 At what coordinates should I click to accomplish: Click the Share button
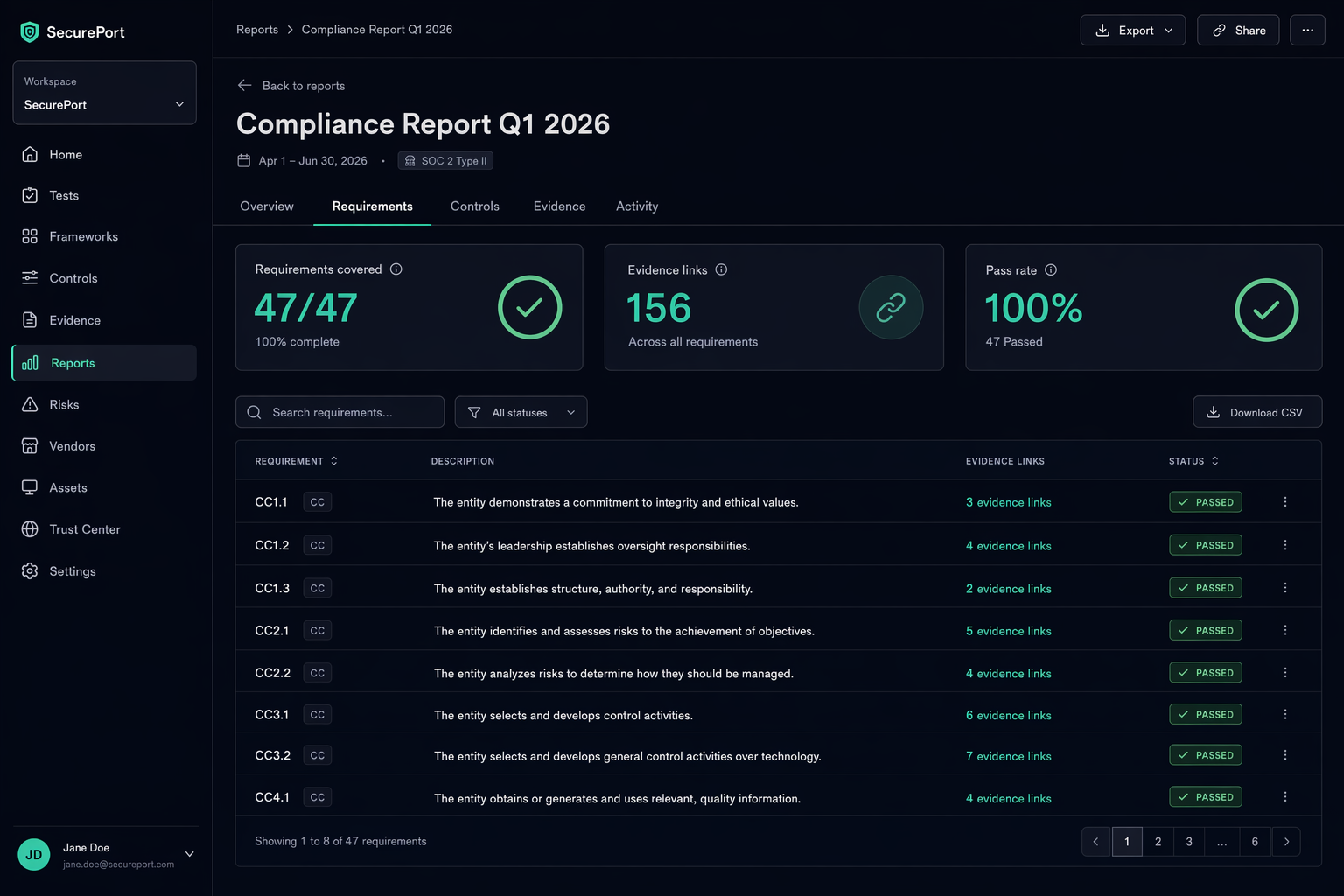point(1238,30)
